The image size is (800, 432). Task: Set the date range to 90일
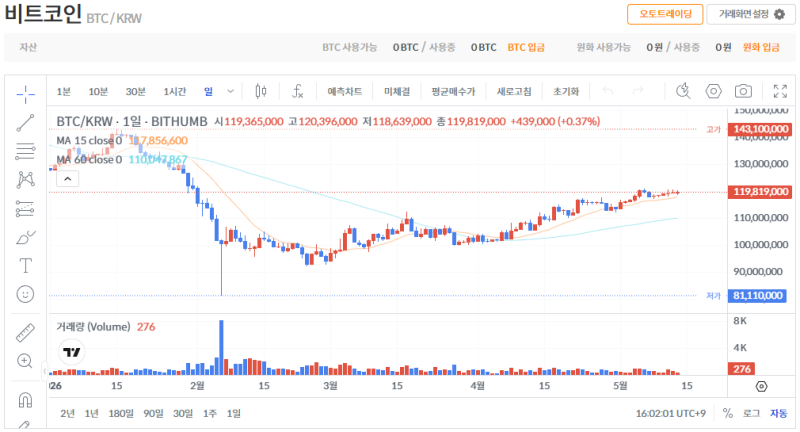pos(153,413)
